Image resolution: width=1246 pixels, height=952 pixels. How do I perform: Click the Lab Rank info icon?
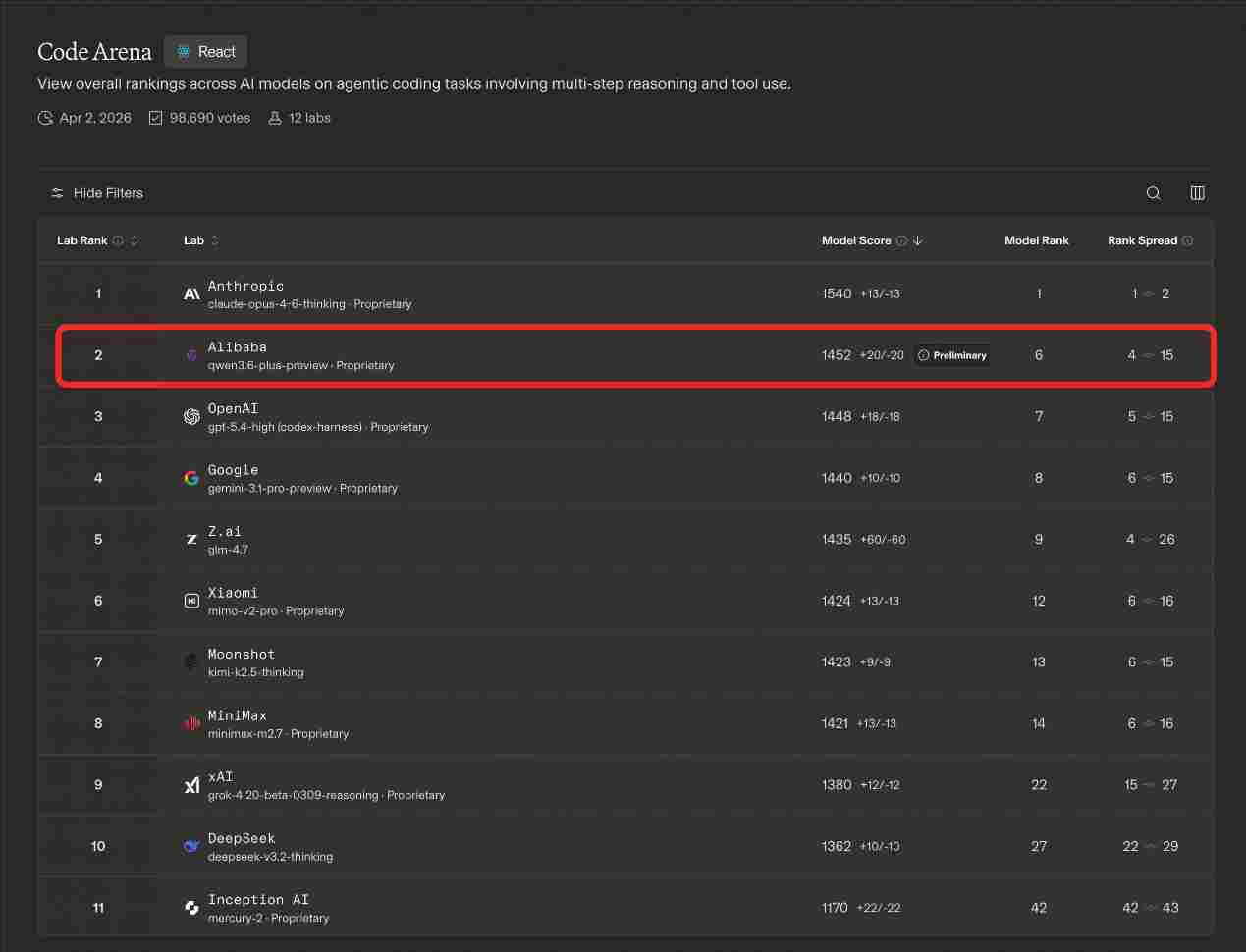click(x=118, y=240)
